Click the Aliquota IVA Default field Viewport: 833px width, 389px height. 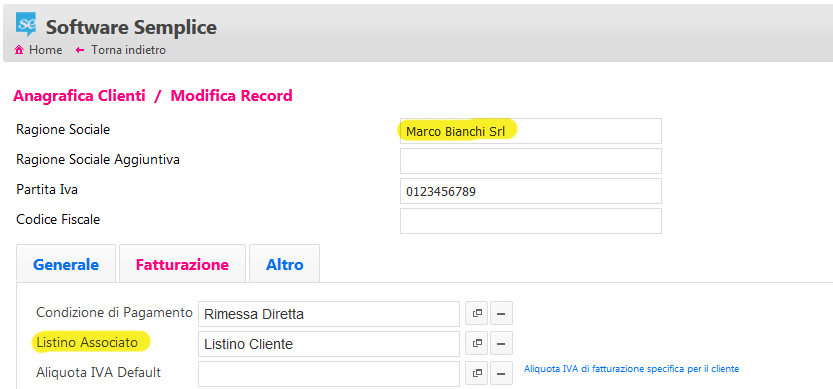click(329, 374)
